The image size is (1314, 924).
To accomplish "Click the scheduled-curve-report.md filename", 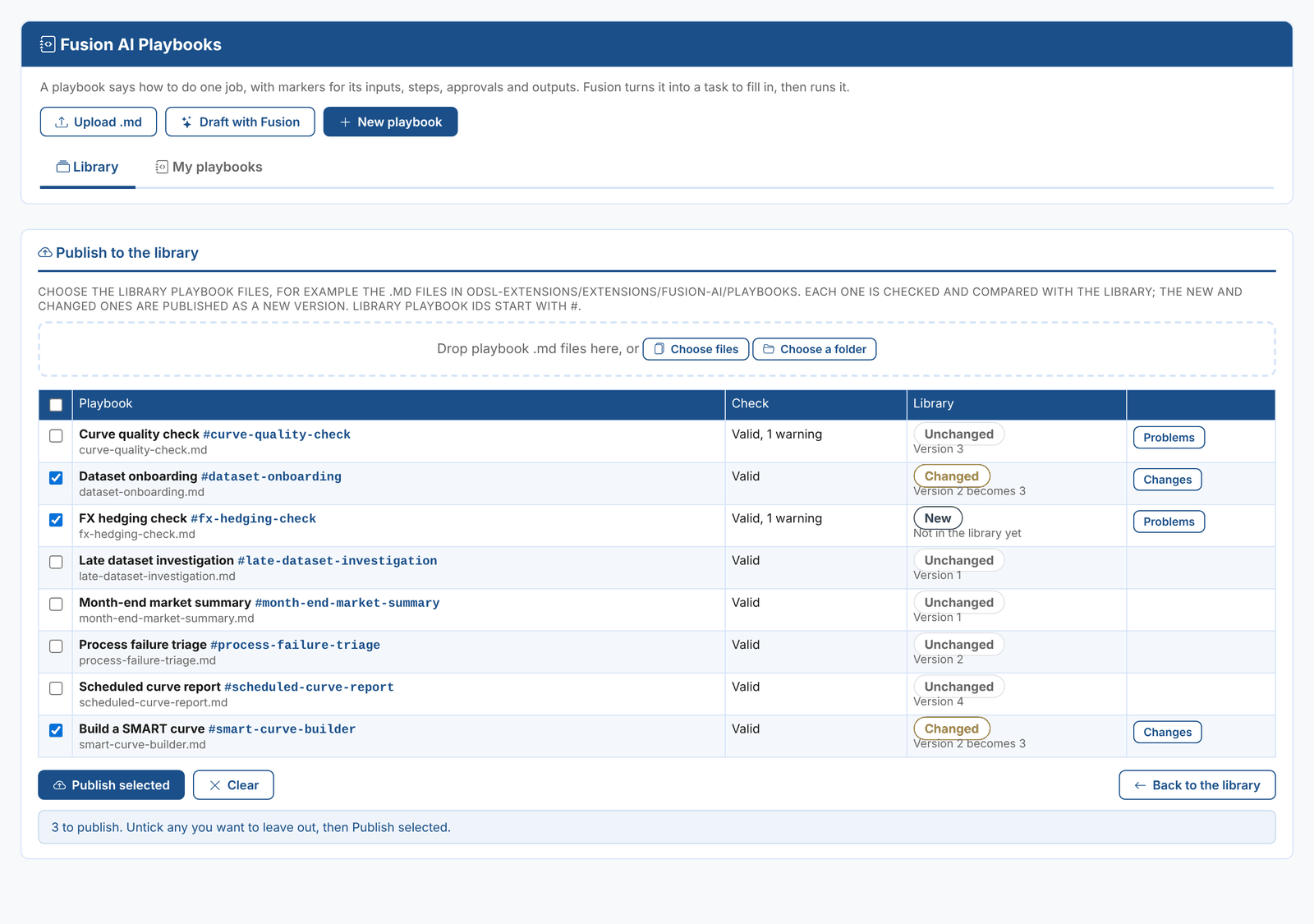I will (x=154, y=702).
